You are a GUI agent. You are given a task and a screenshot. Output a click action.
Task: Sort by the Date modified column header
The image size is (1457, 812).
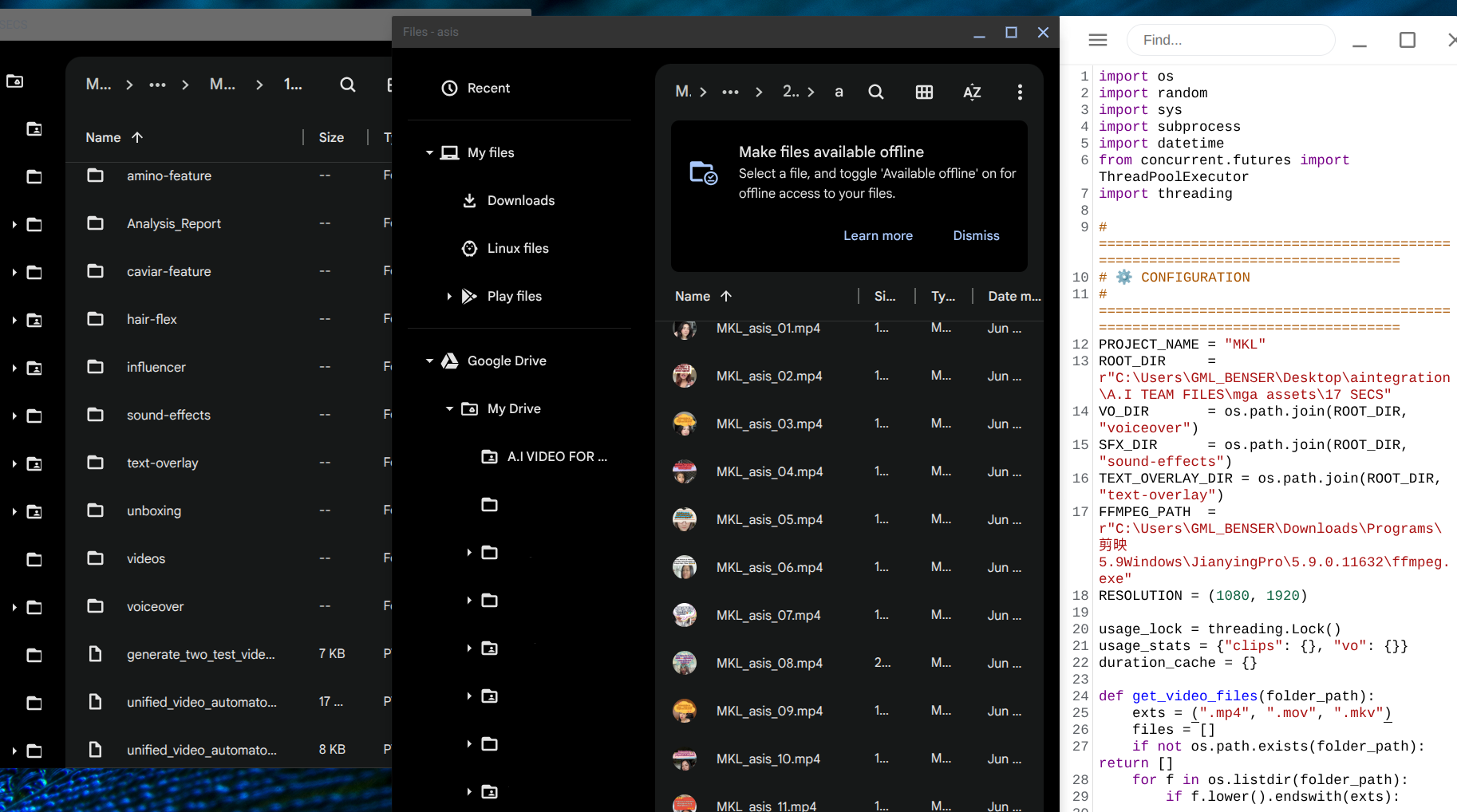coord(1014,296)
